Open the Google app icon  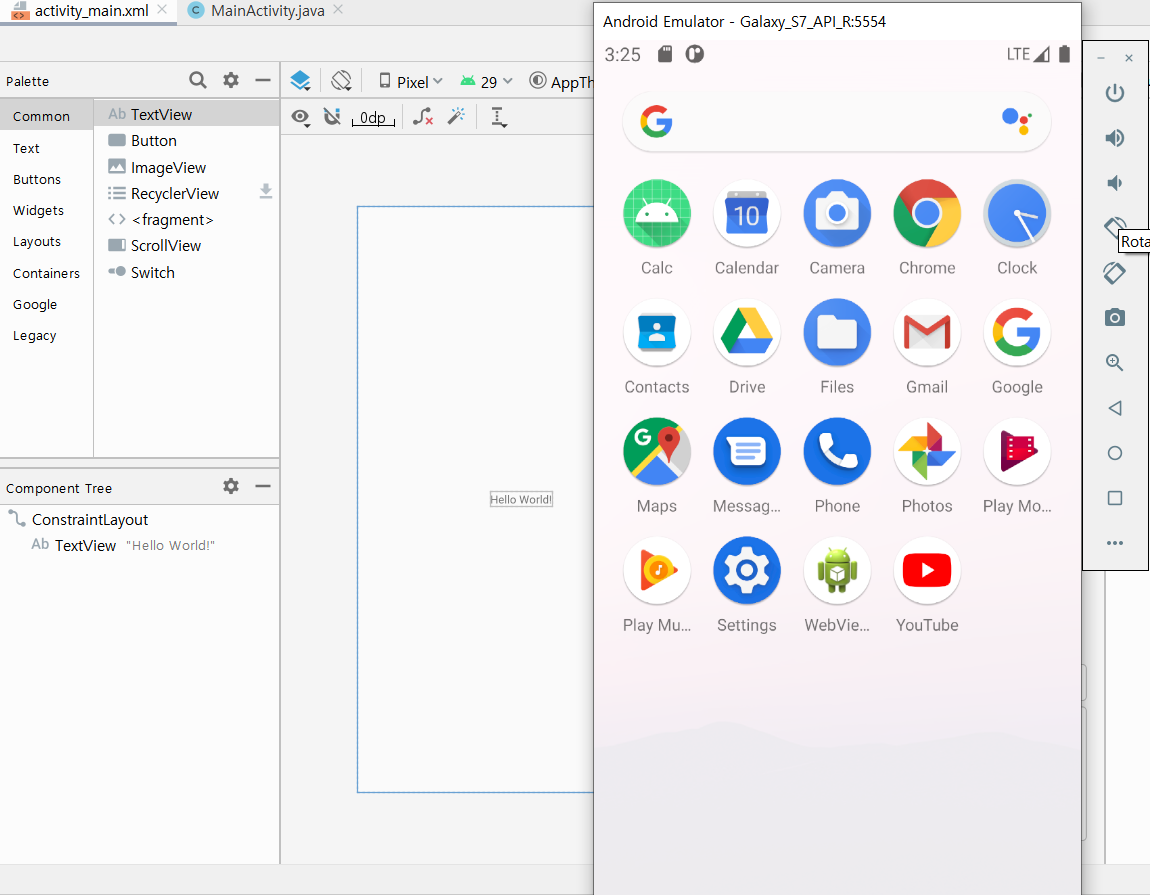(1017, 333)
